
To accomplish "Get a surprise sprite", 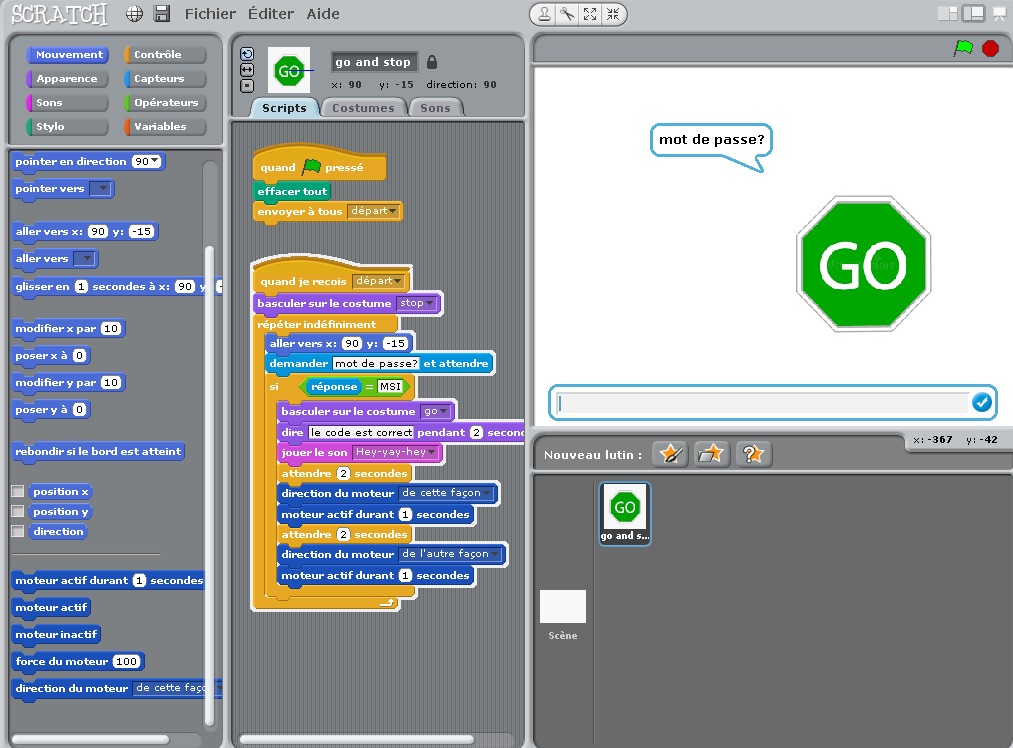I will click(x=753, y=454).
